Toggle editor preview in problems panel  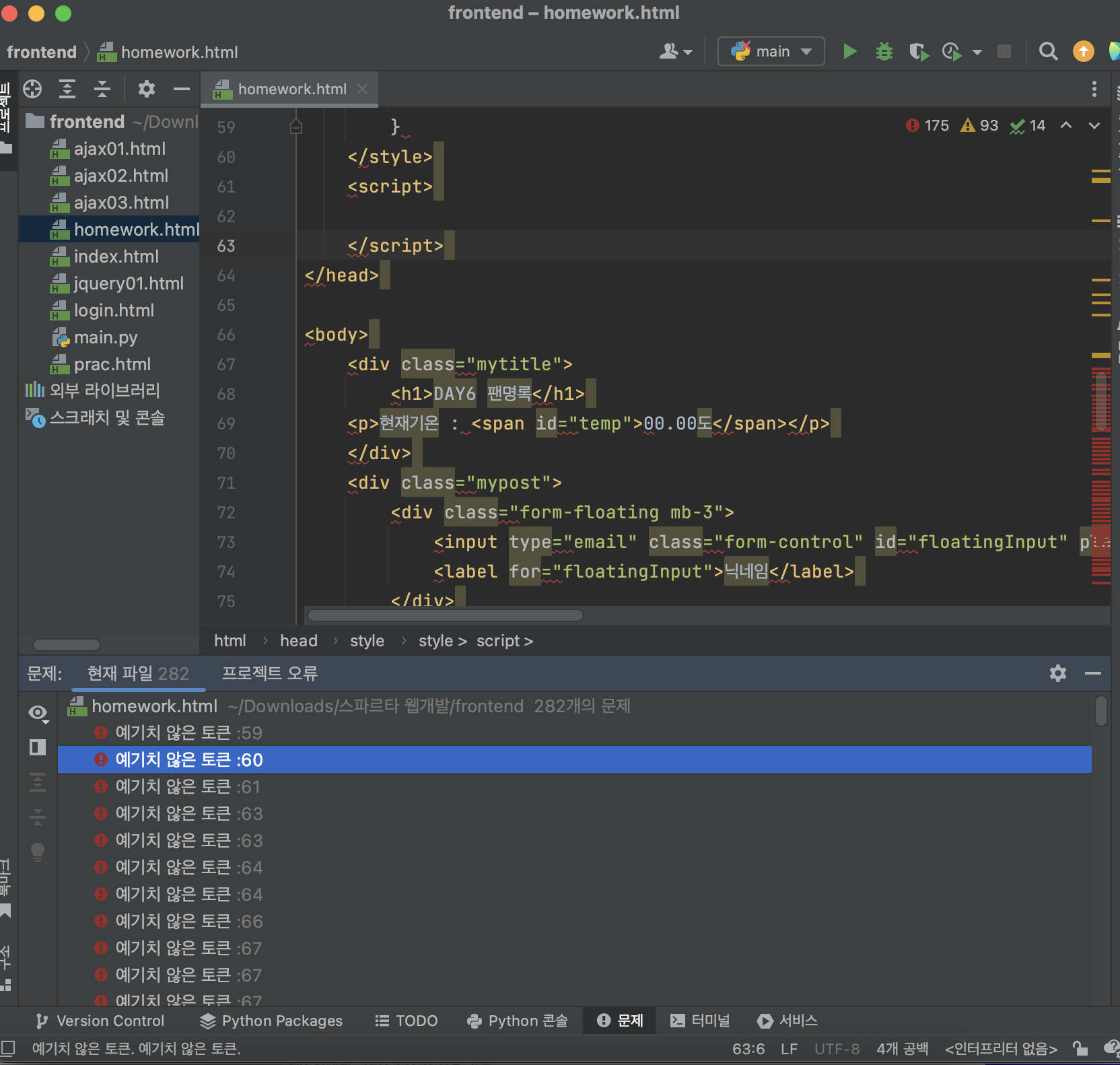coord(38,747)
